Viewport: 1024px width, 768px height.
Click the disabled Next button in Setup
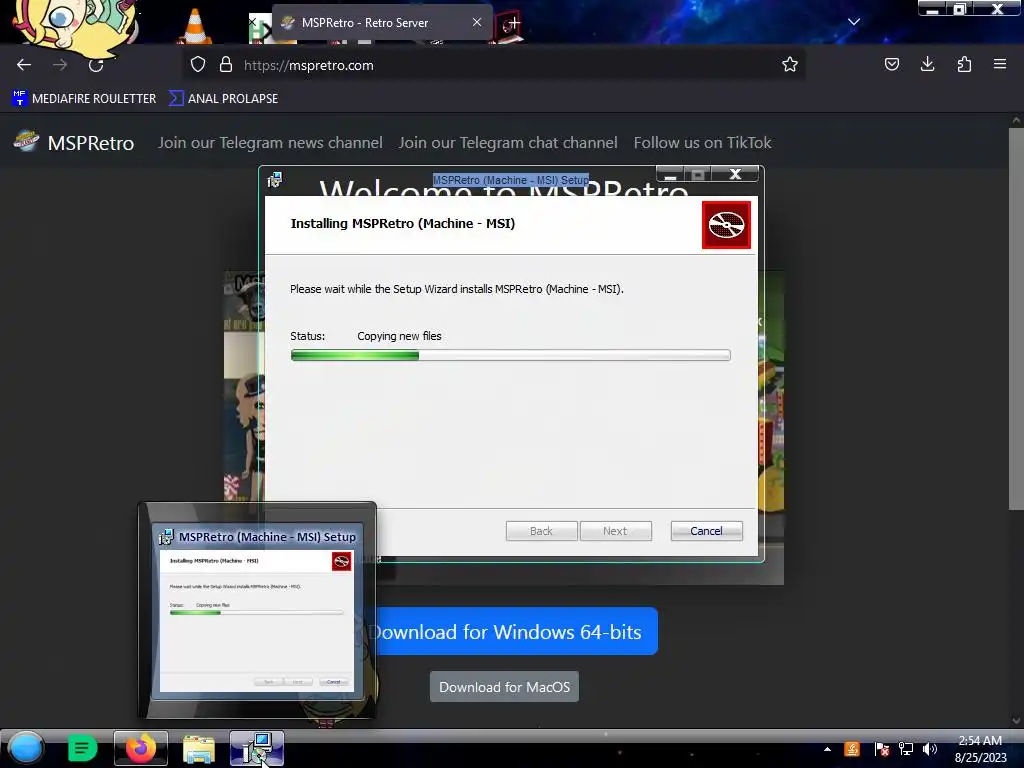[x=615, y=531]
